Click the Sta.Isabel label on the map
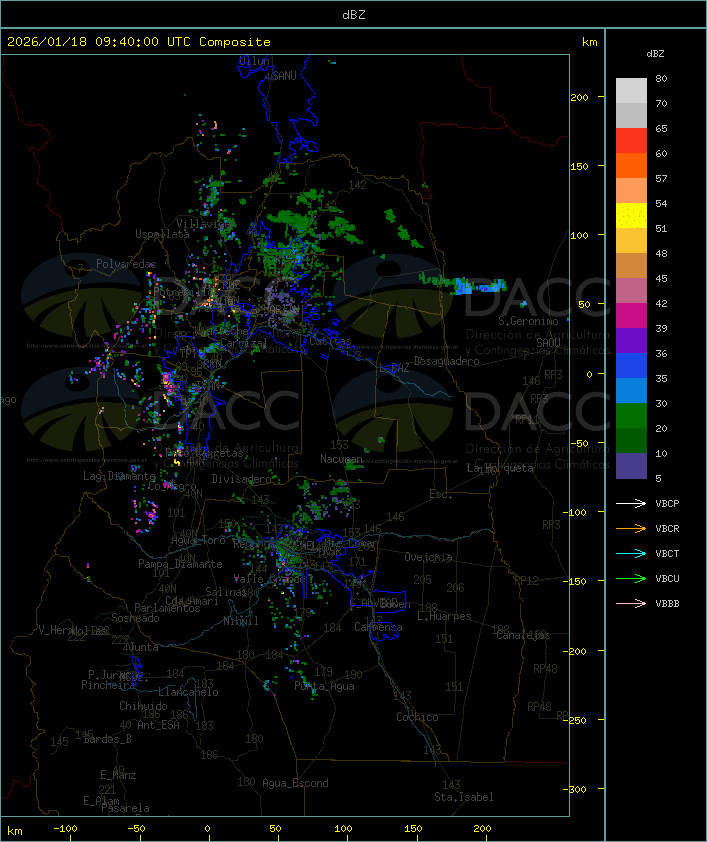707x842 pixels. [x=463, y=797]
